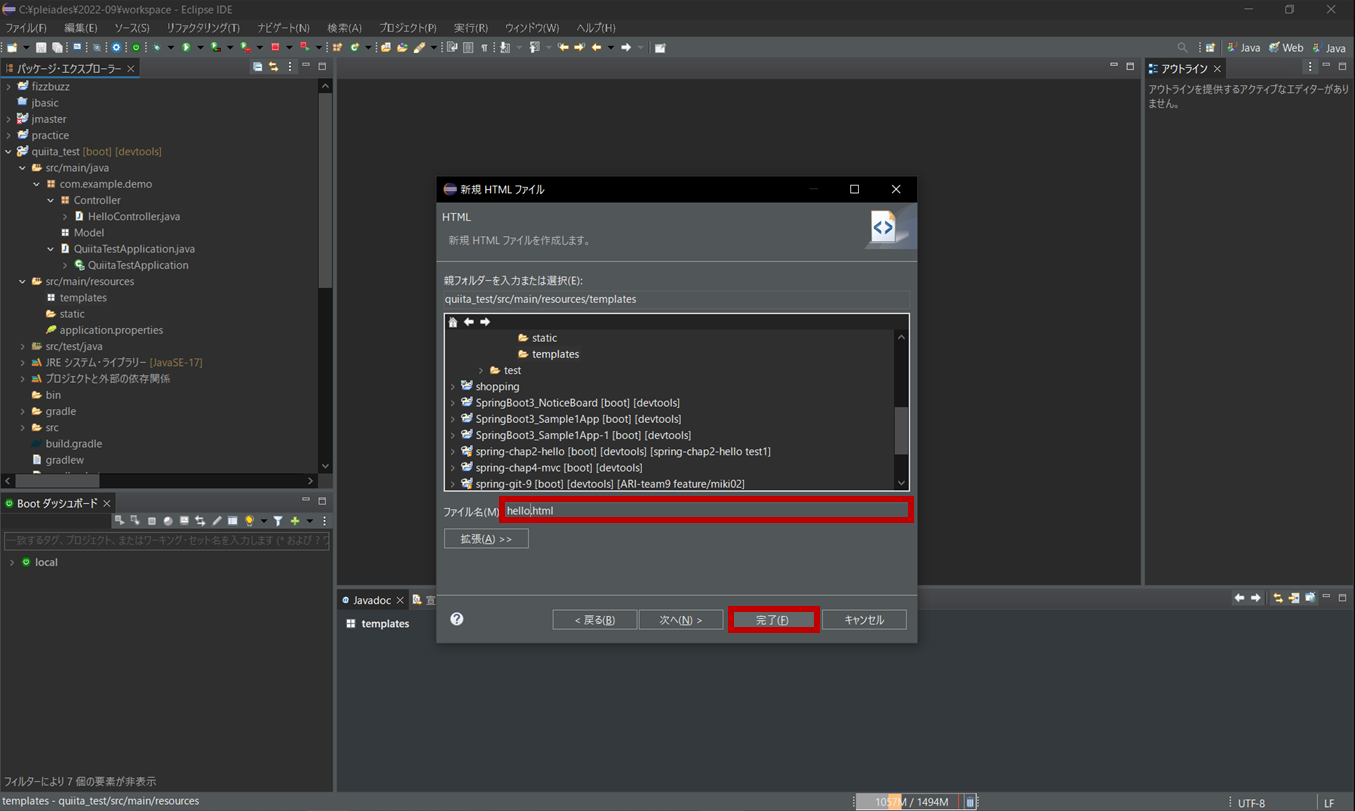This screenshot has height=811, width=1355.
Task: Expand the shopping project in dialog tree
Action: (x=453, y=387)
